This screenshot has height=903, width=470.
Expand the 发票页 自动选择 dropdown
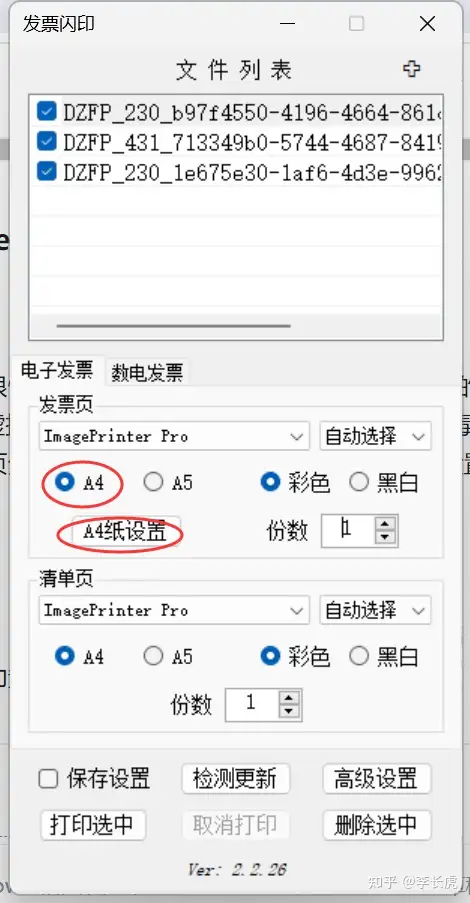click(375, 436)
